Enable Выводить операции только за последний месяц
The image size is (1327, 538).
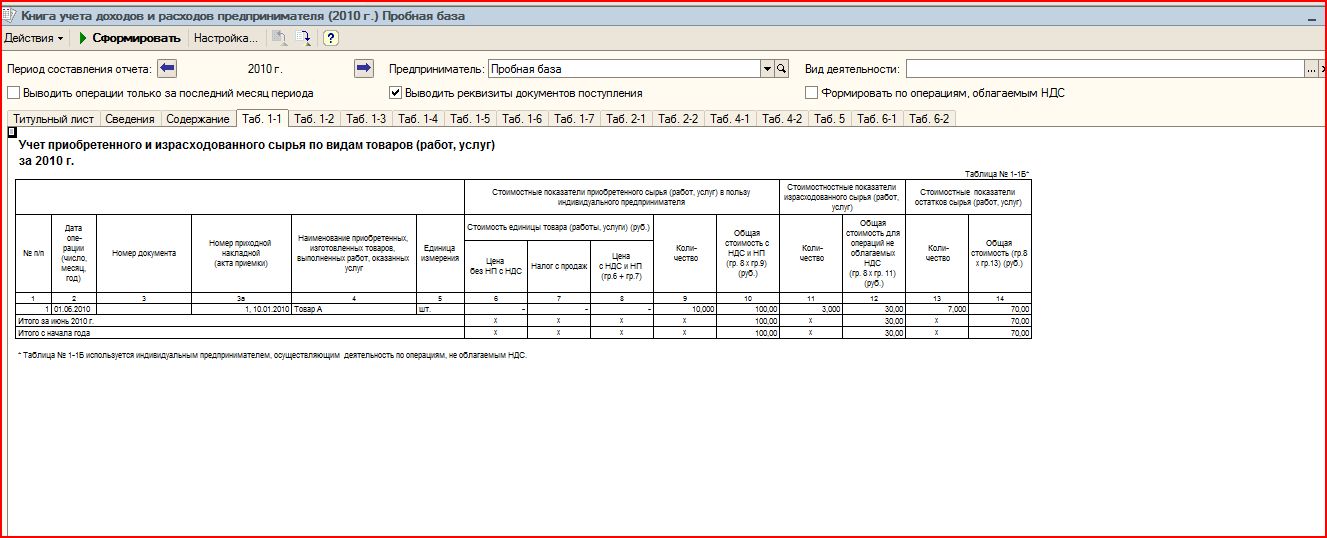click(14, 93)
